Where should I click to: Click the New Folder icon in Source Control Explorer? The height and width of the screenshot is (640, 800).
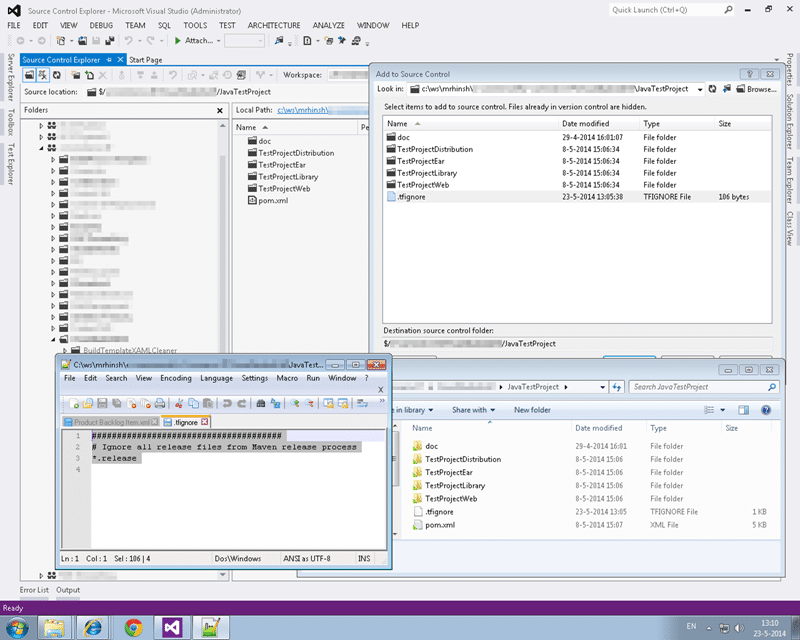76,75
